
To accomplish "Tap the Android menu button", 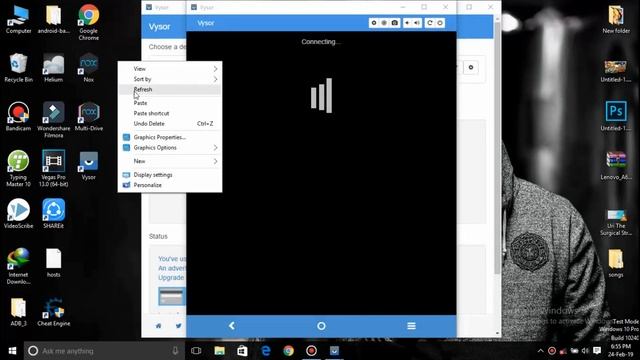I will [x=411, y=326].
